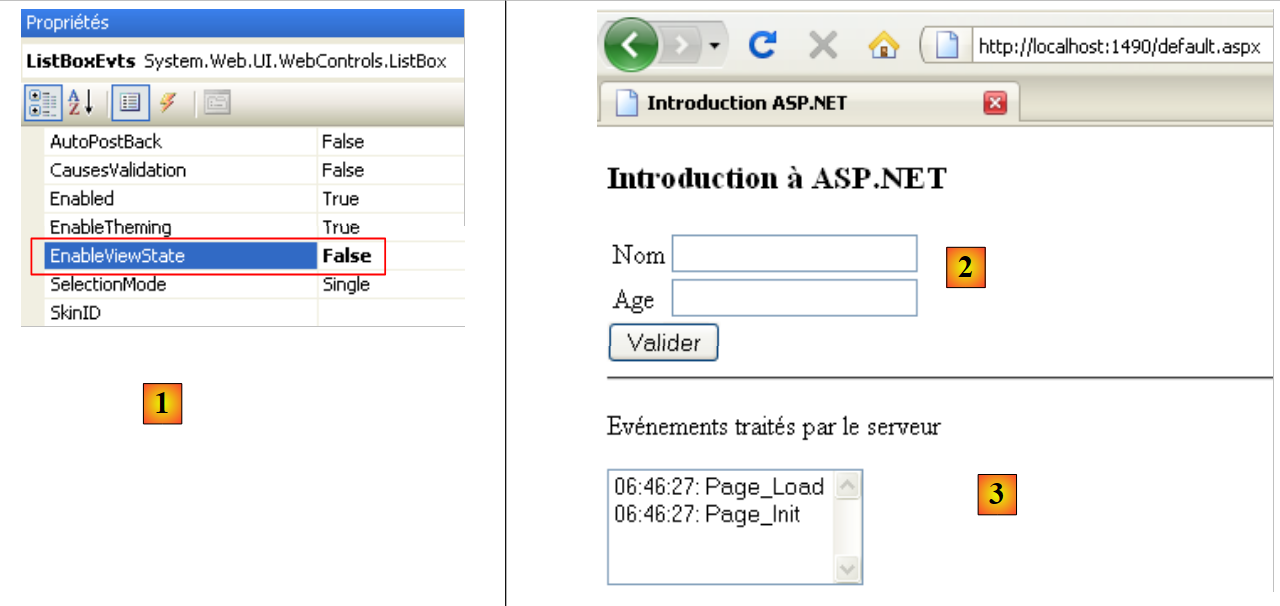Click the SelectionMode Single value
The width and height of the screenshot is (1280, 606).
point(346,285)
